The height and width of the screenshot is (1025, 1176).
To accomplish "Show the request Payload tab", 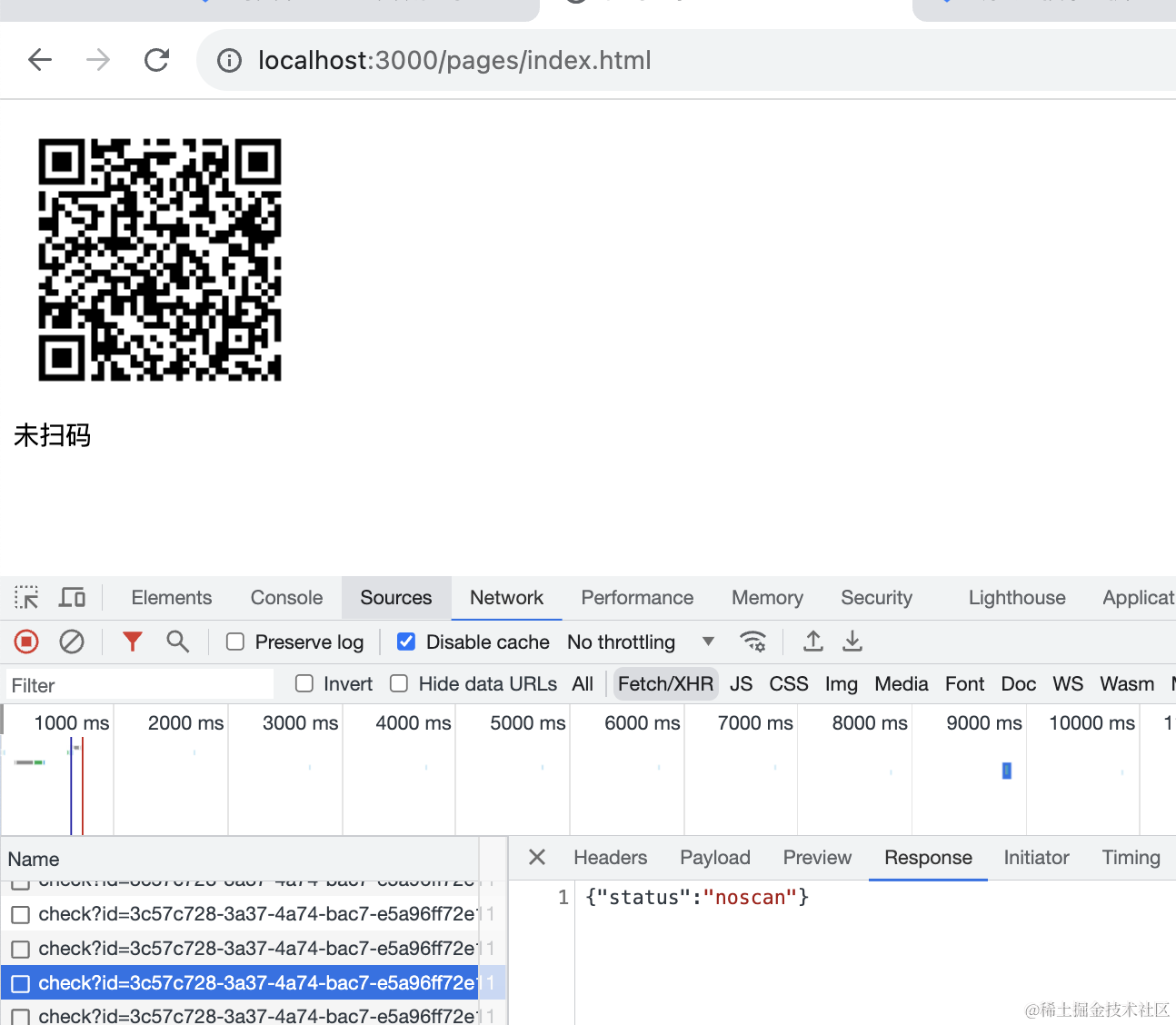I will click(715, 858).
